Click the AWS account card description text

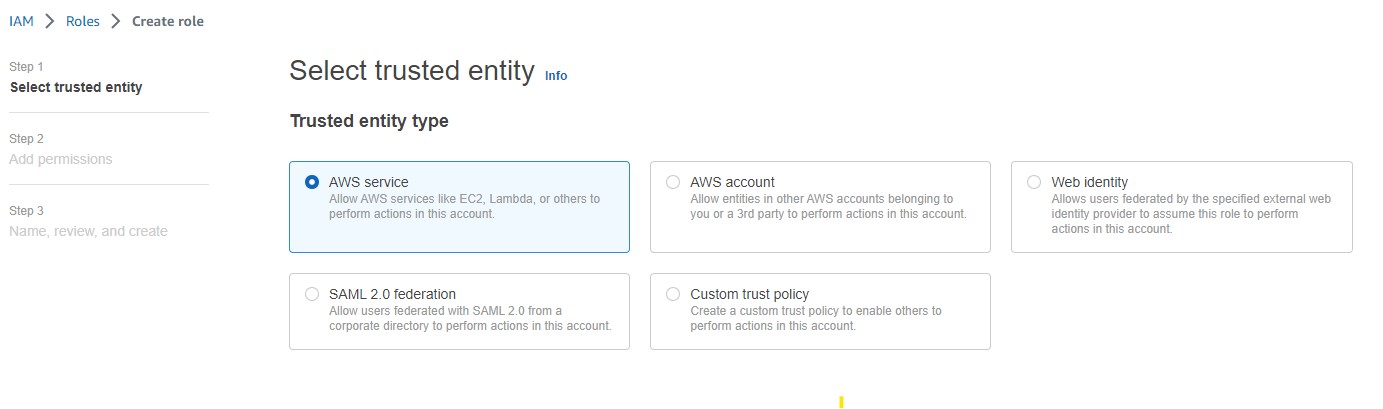(x=828, y=206)
